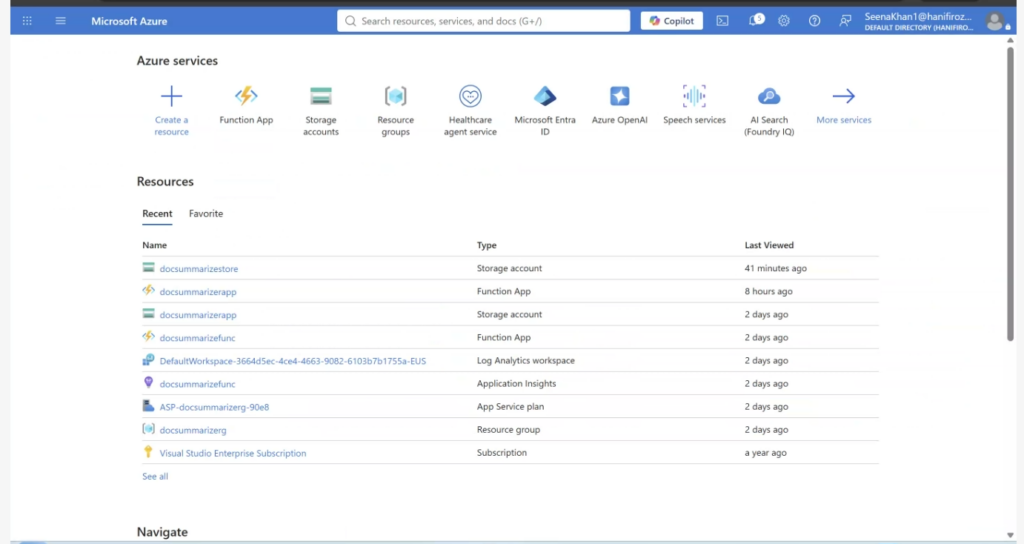
Task: Click the More services text link
Action: (844, 120)
